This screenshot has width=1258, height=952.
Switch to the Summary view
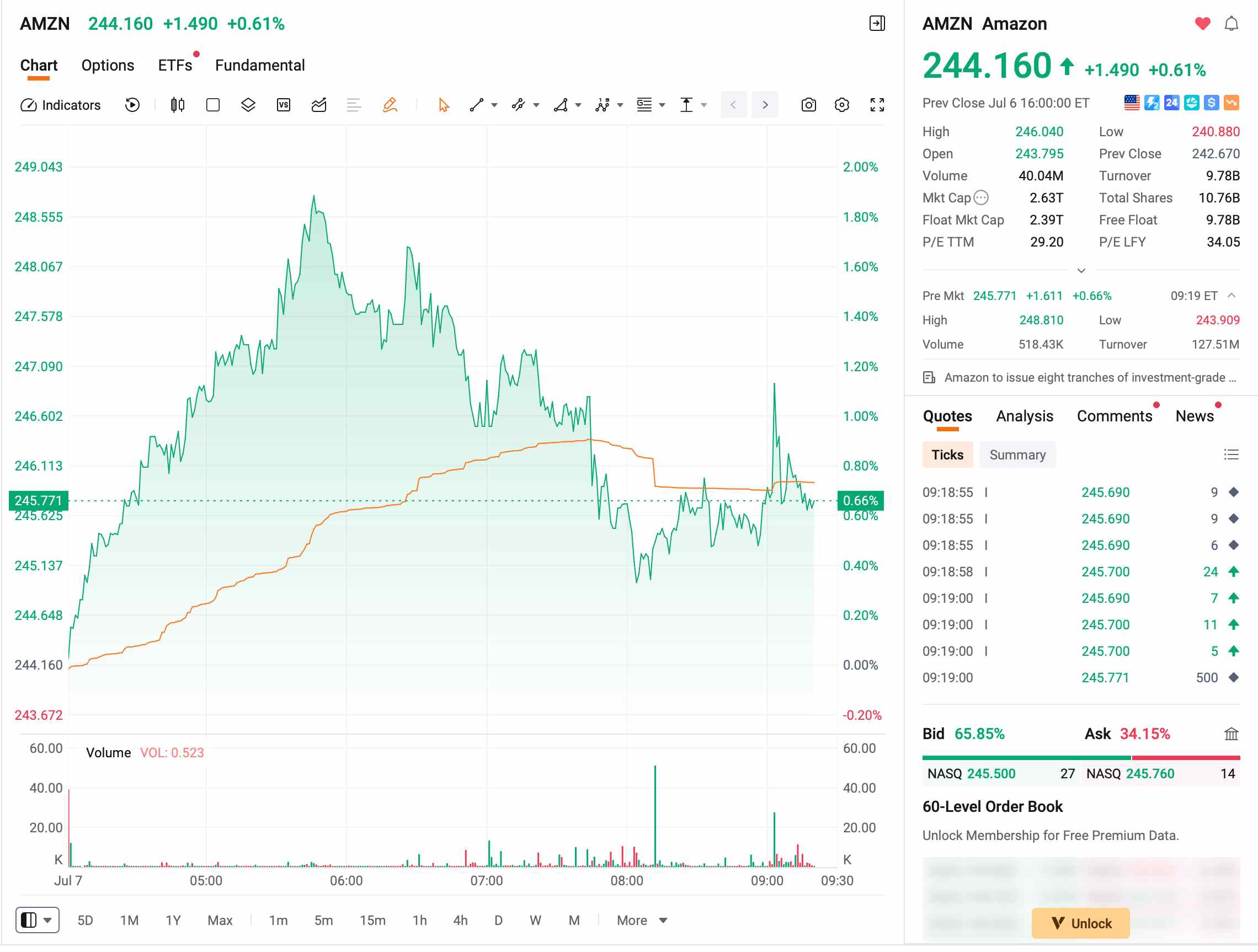point(1017,454)
